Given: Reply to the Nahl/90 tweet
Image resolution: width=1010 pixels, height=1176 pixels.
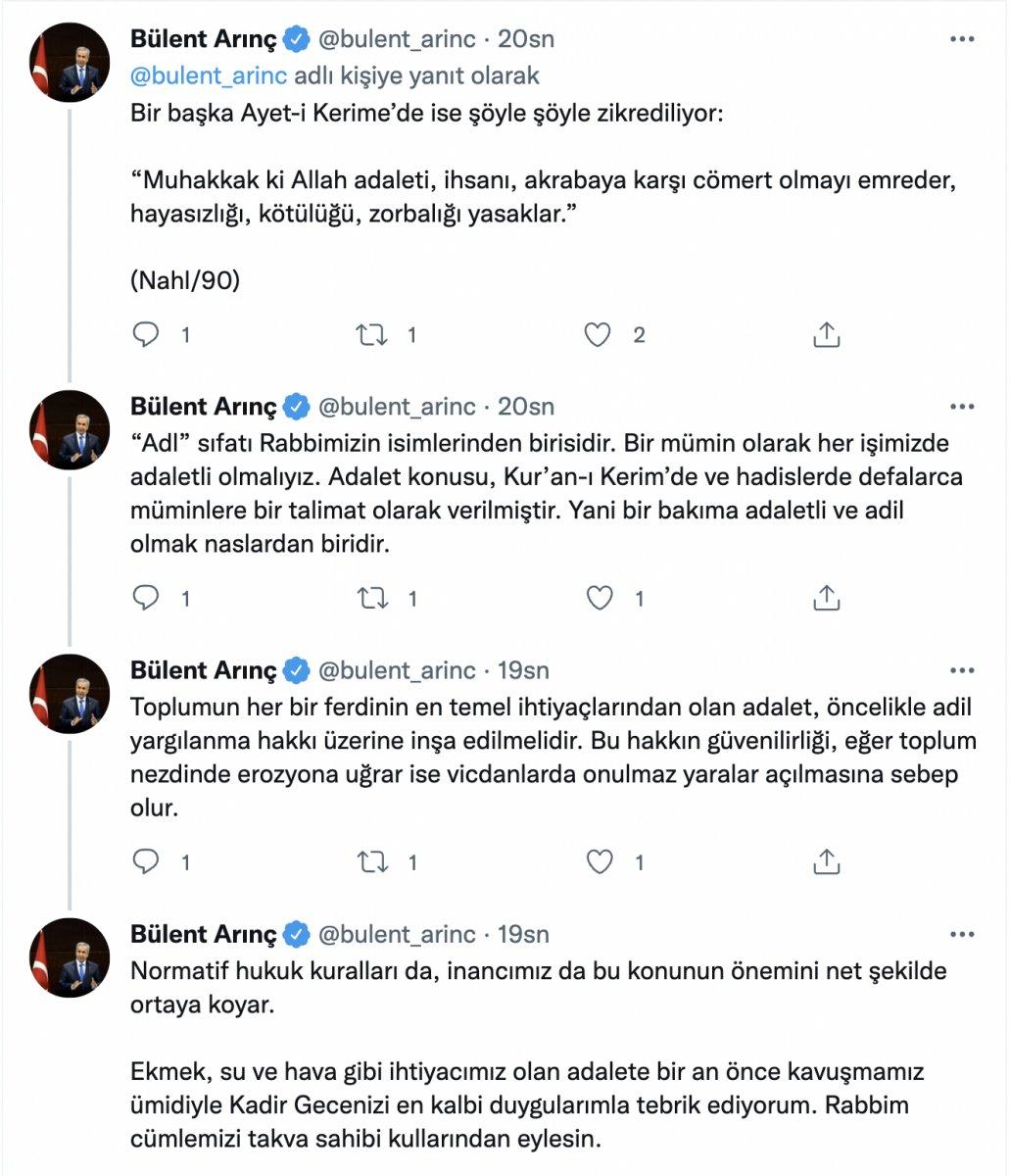Looking at the screenshot, I should click(147, 334).
